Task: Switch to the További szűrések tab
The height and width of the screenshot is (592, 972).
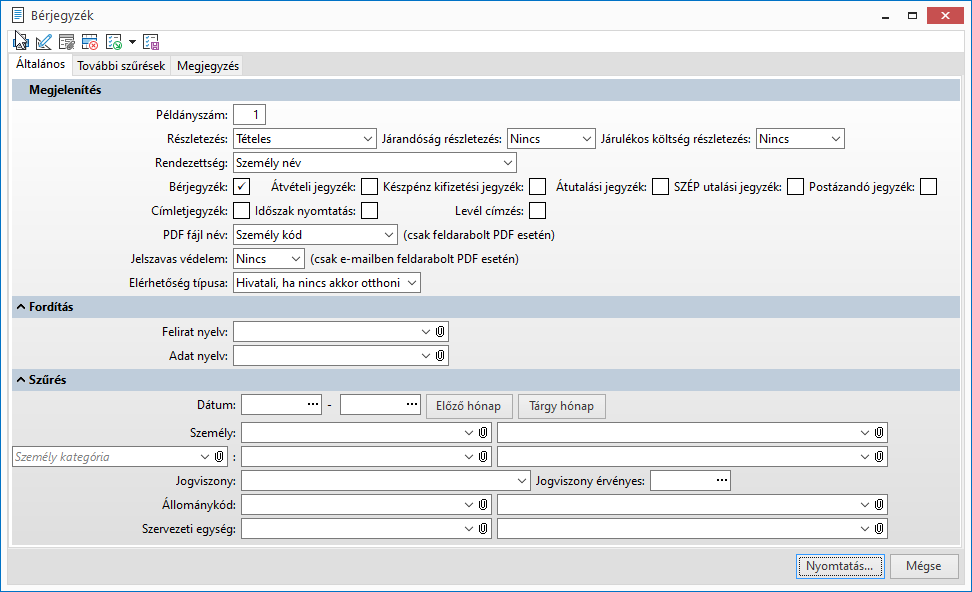Action: [121, 66]
